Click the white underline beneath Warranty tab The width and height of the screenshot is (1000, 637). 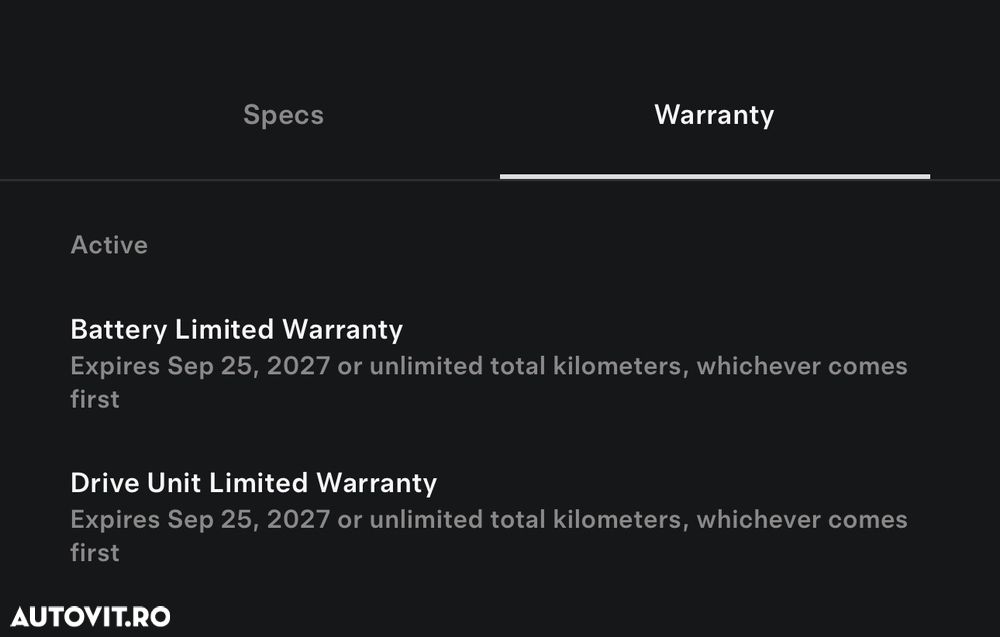pos(714,176)
